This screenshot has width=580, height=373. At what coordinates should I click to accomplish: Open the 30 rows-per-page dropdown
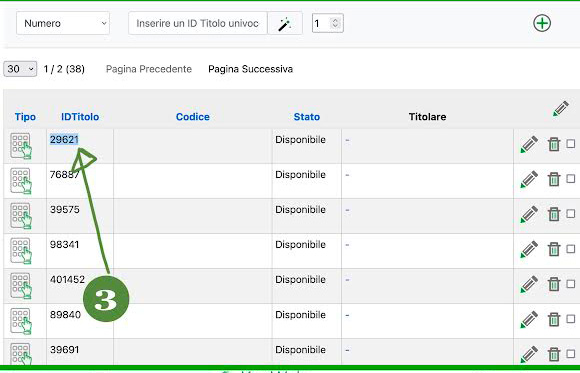point(20,69)
